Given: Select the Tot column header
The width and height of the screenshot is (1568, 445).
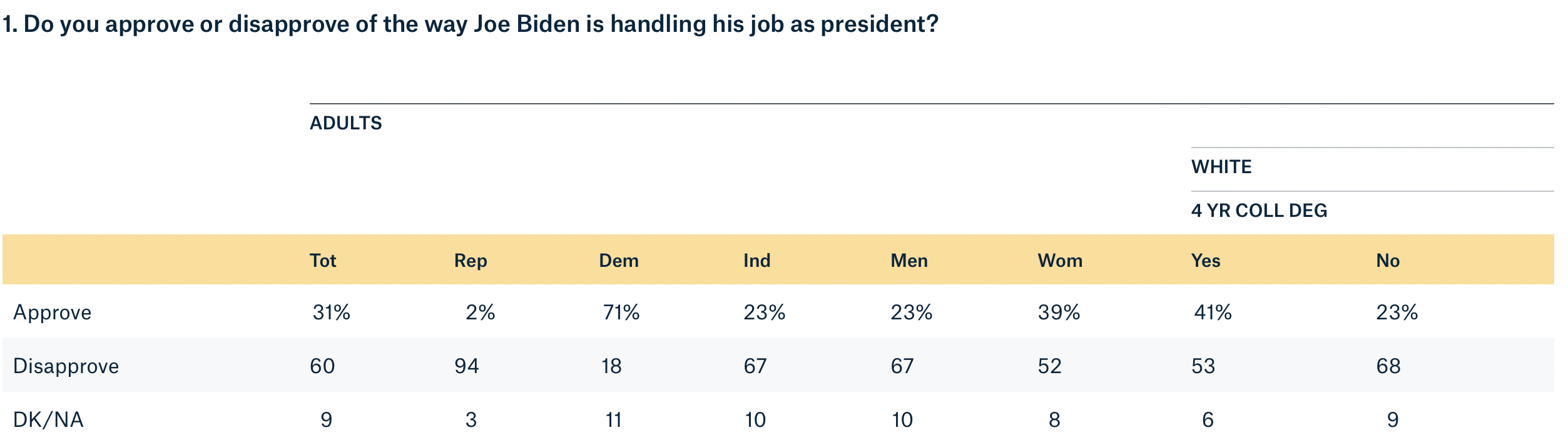Looking at the screenshot, I should click(323, 261).
